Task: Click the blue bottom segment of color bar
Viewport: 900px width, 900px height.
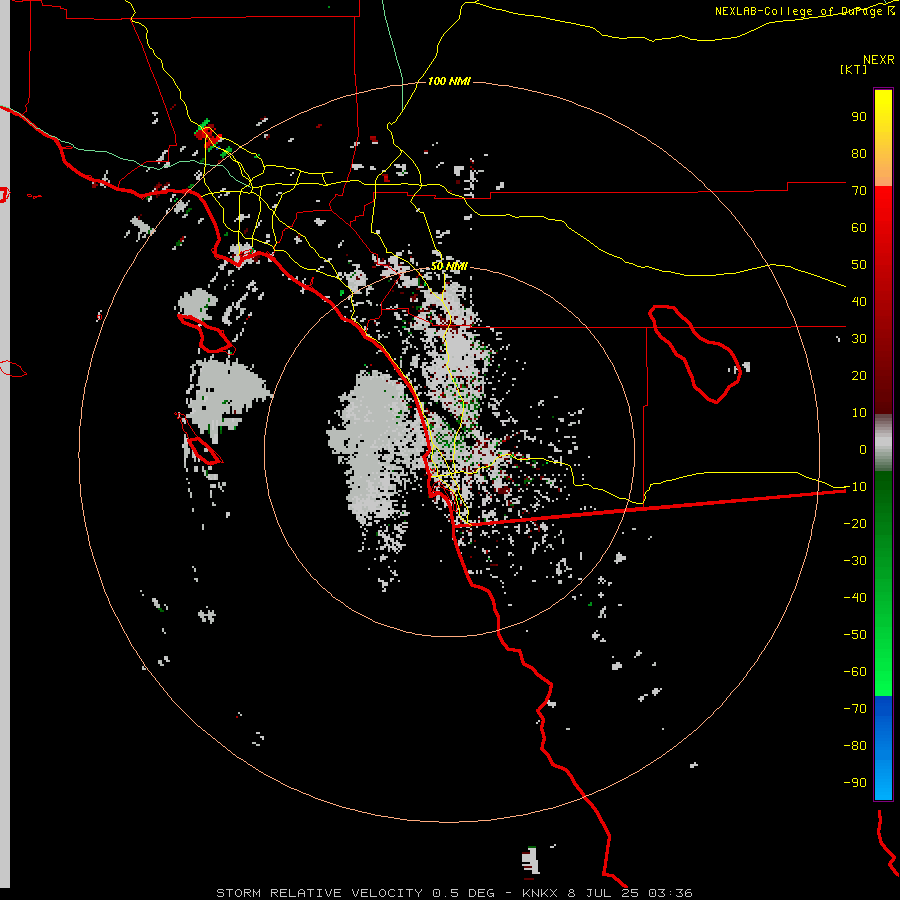Action: (883, 748)
